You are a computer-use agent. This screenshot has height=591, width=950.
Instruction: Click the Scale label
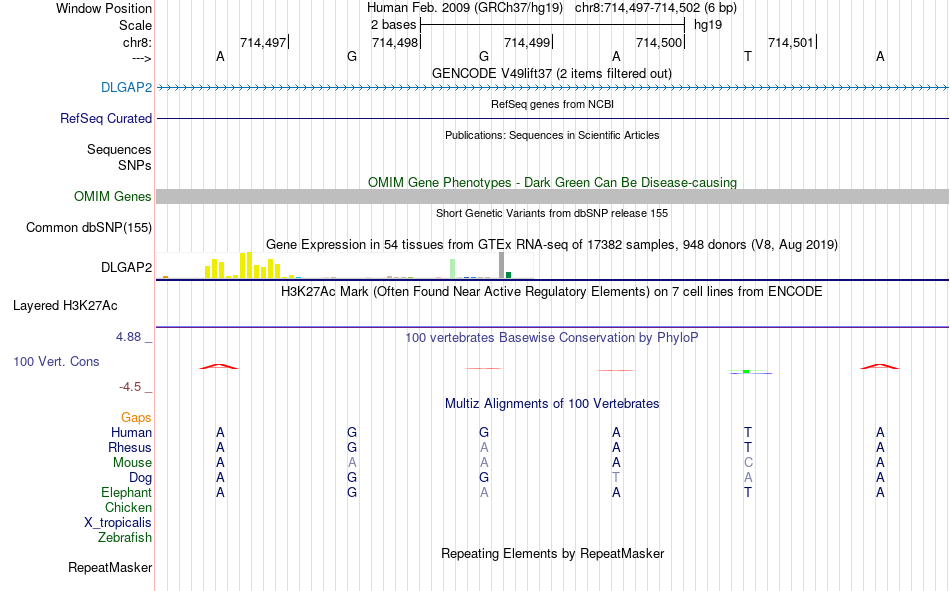[x=135, y=25]
